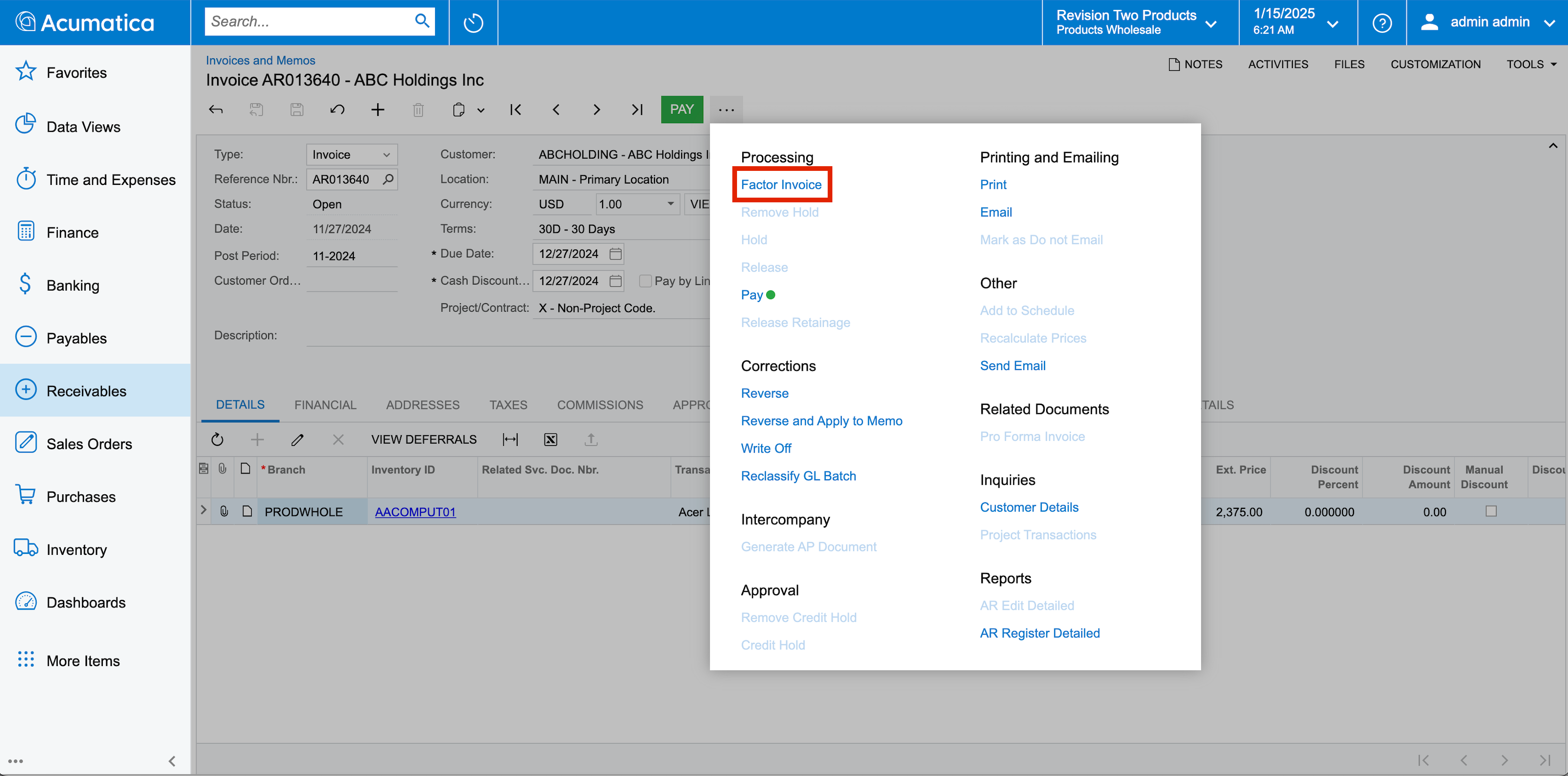Image resolution: width=1568 pixels, height=776 pixels.
Task: Click the undo action icon
Action: coord(338,109)
